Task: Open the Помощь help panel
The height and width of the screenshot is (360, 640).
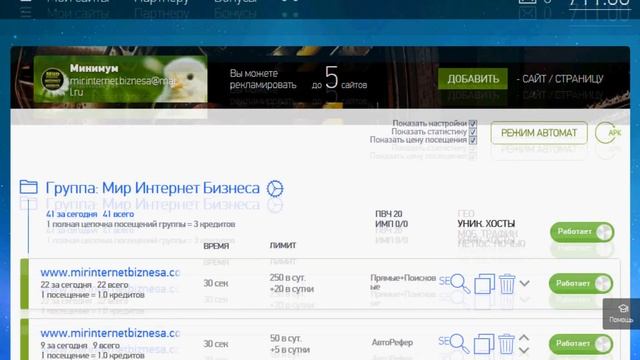Action: (x=621, y=314)
